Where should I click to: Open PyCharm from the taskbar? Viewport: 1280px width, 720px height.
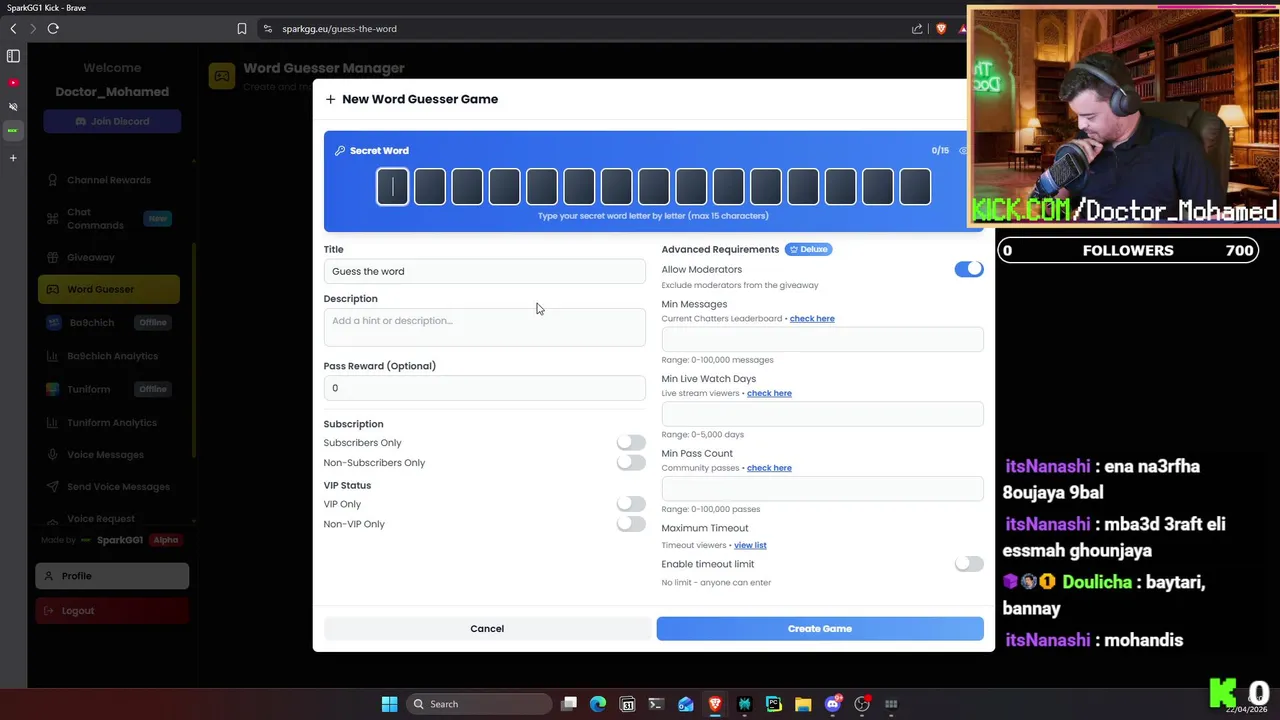[773, 704]
